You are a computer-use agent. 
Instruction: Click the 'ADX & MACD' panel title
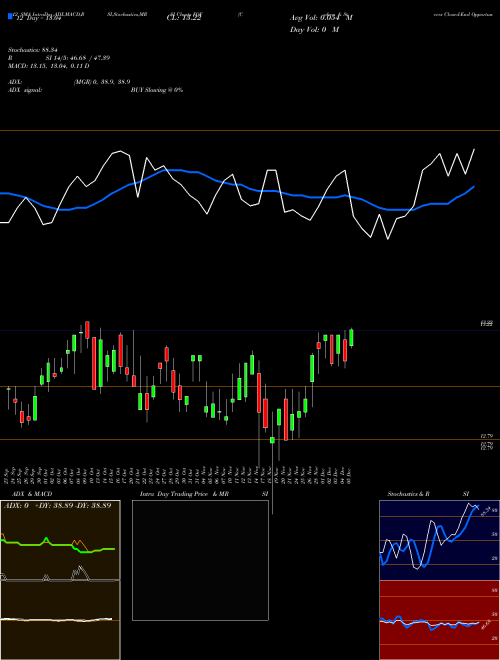[32, 494]
